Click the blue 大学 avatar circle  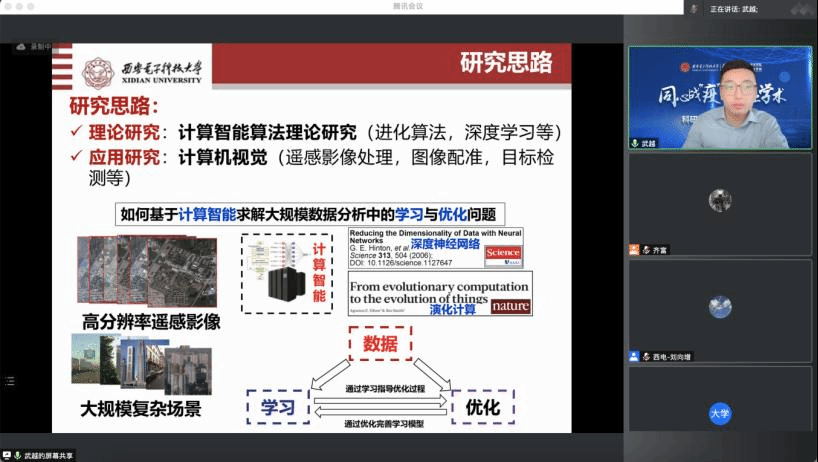tap(720, 413)
